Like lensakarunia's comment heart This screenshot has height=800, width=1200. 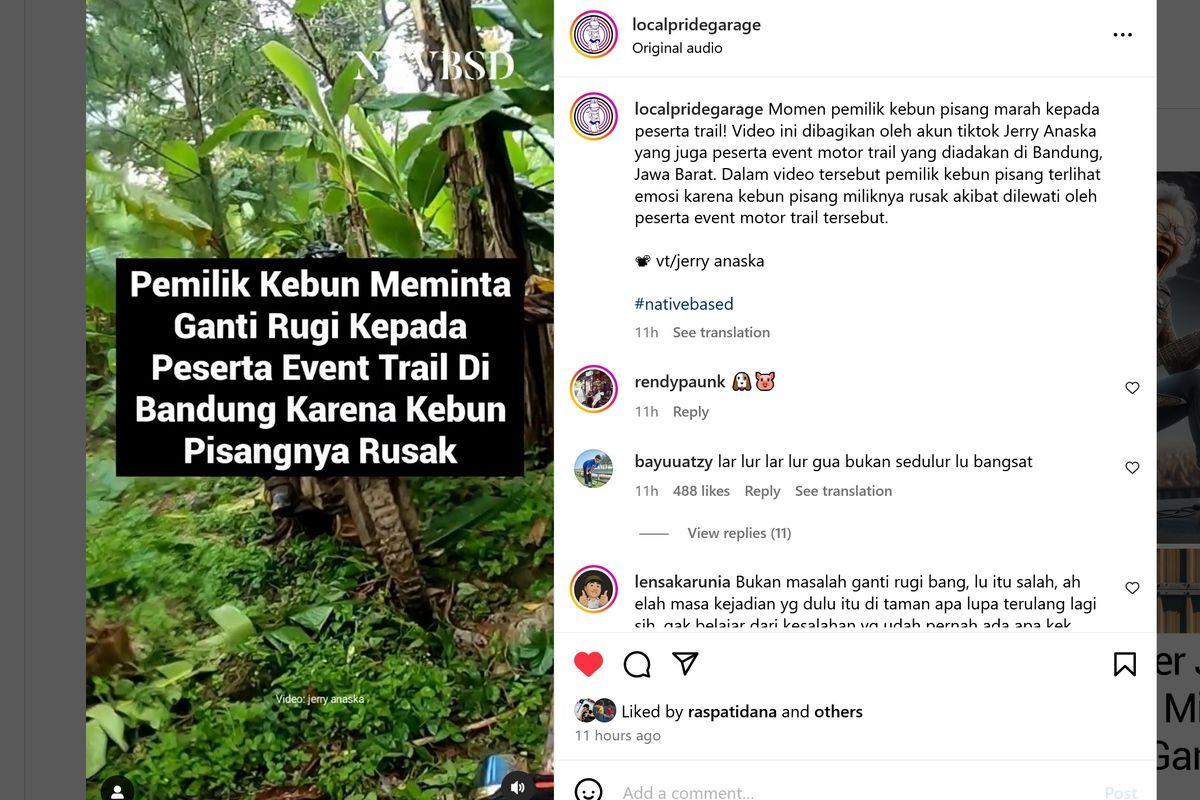pyautogui.click(x=1132, y=588)
